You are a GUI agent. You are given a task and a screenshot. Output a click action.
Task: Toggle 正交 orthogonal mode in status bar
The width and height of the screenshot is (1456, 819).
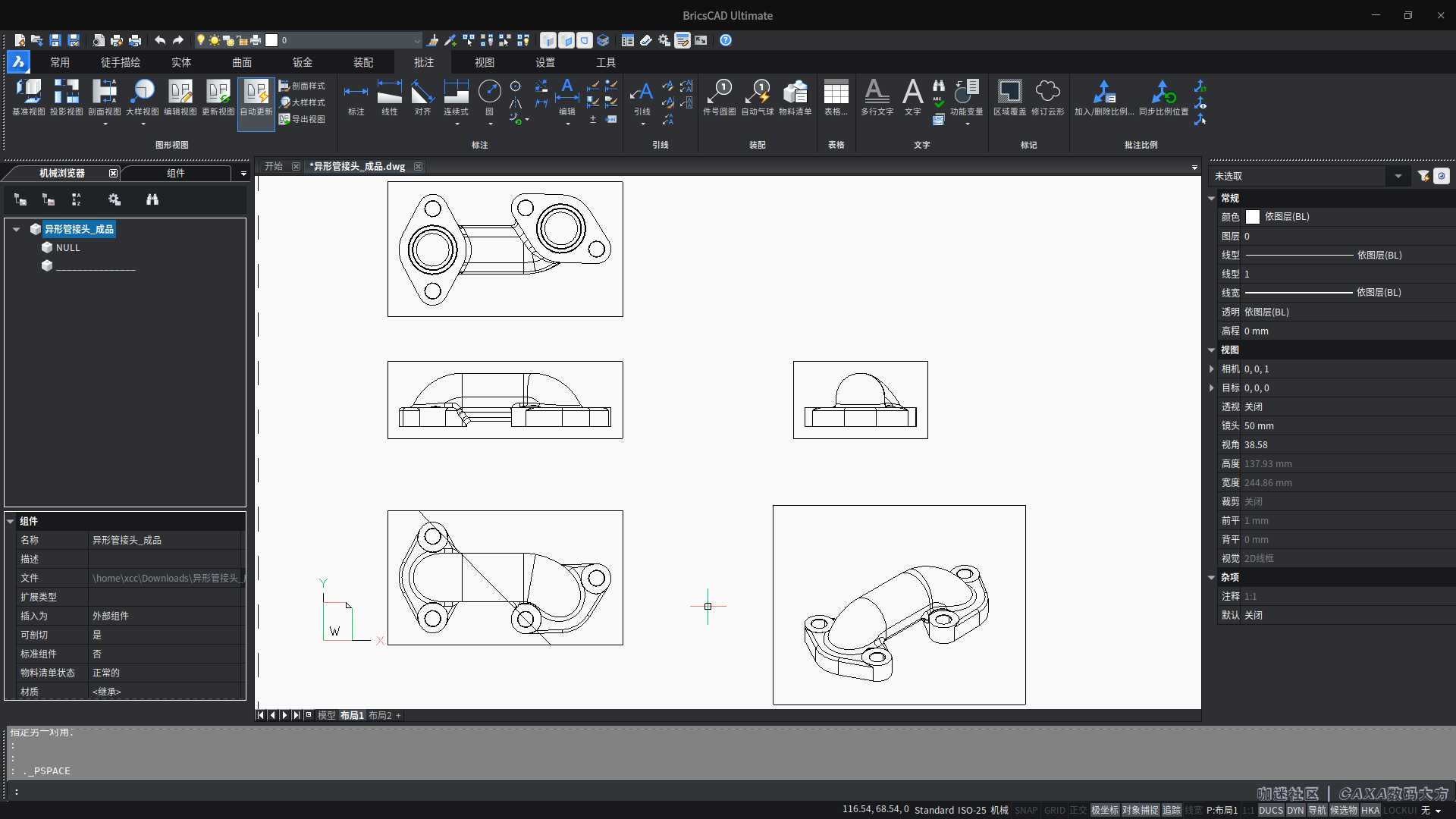click(1078, 810)
